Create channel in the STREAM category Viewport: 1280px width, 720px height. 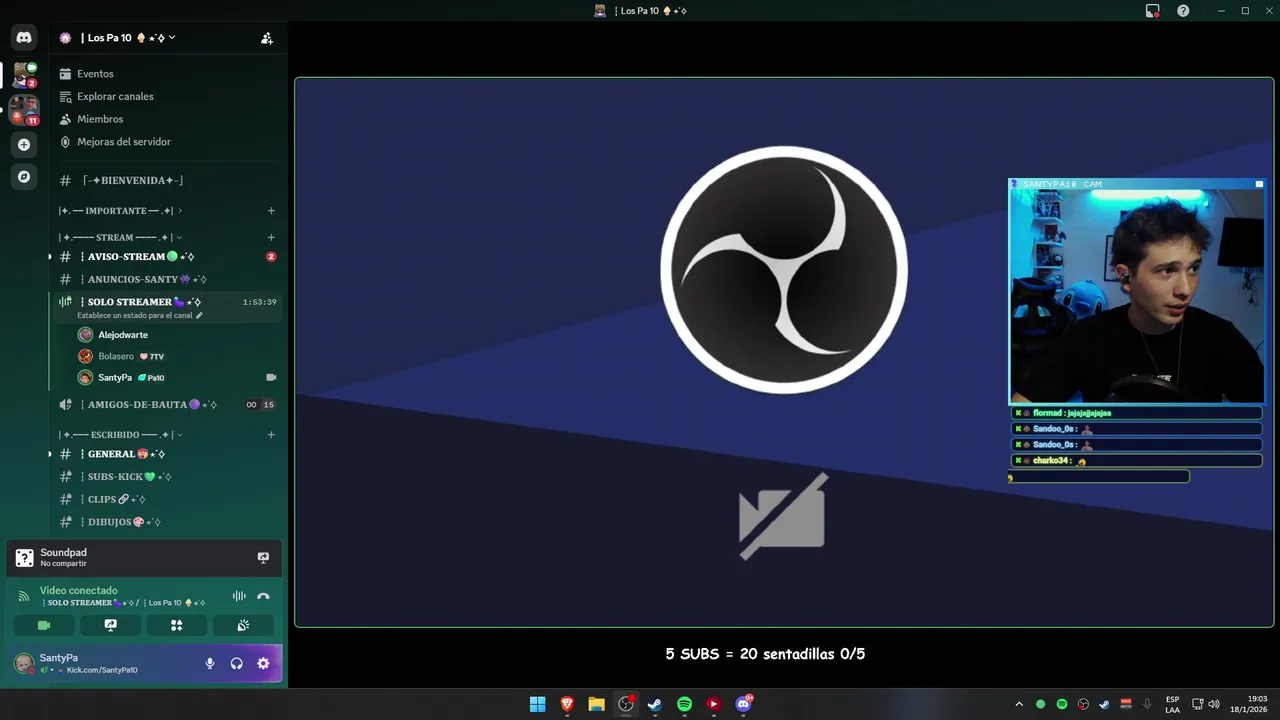point(271,238)
